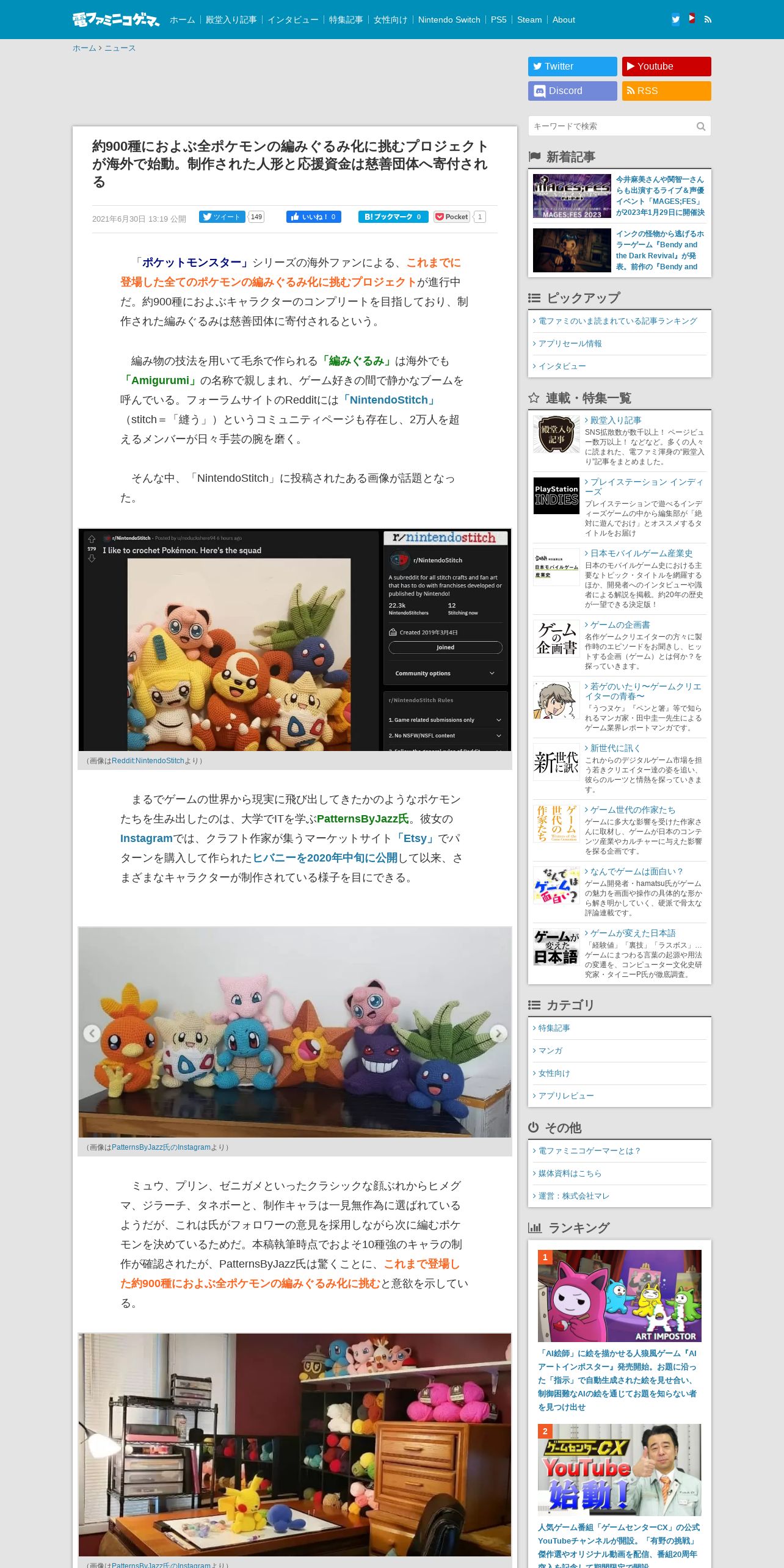Viewport: 784px width, 1568px height.
Task: Open 電ファミのいま読まれている記事ランキング link
Action: (617, 321)
